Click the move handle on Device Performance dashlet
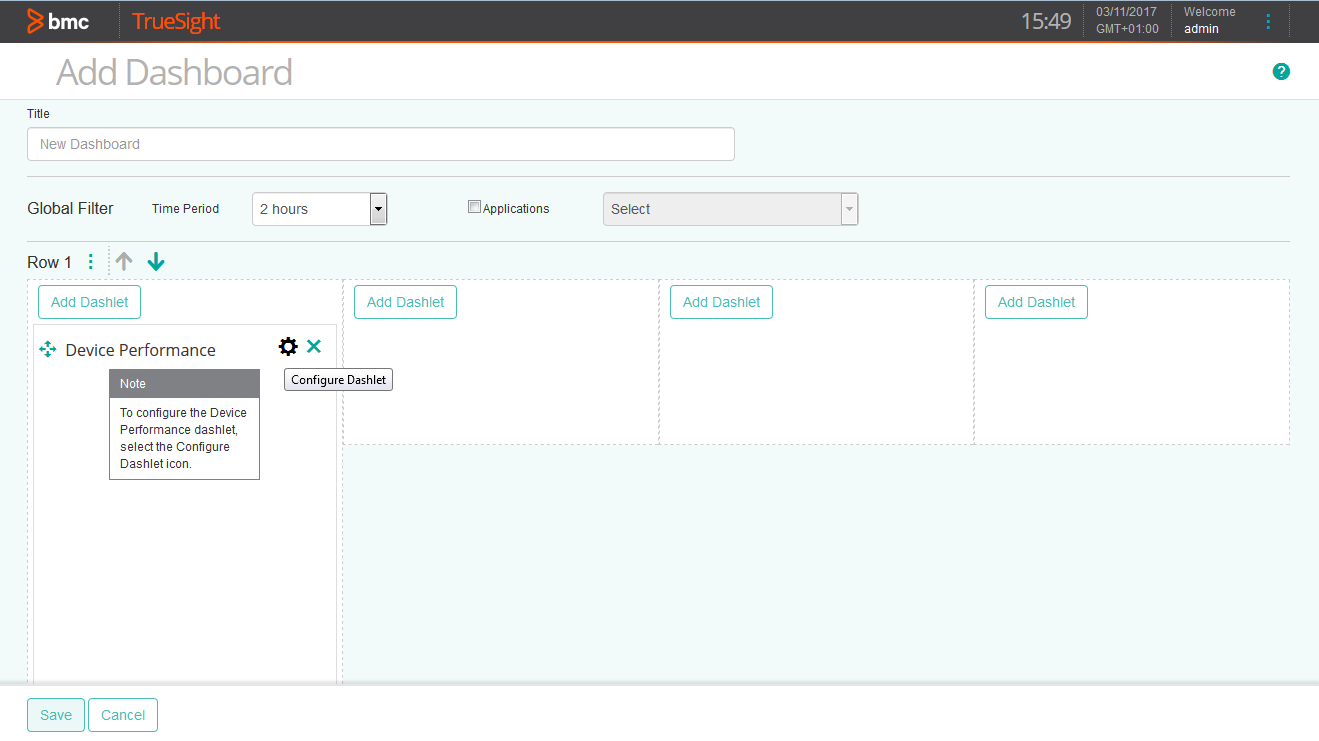This screenshot has height=741, width=1319. [47, 349]
